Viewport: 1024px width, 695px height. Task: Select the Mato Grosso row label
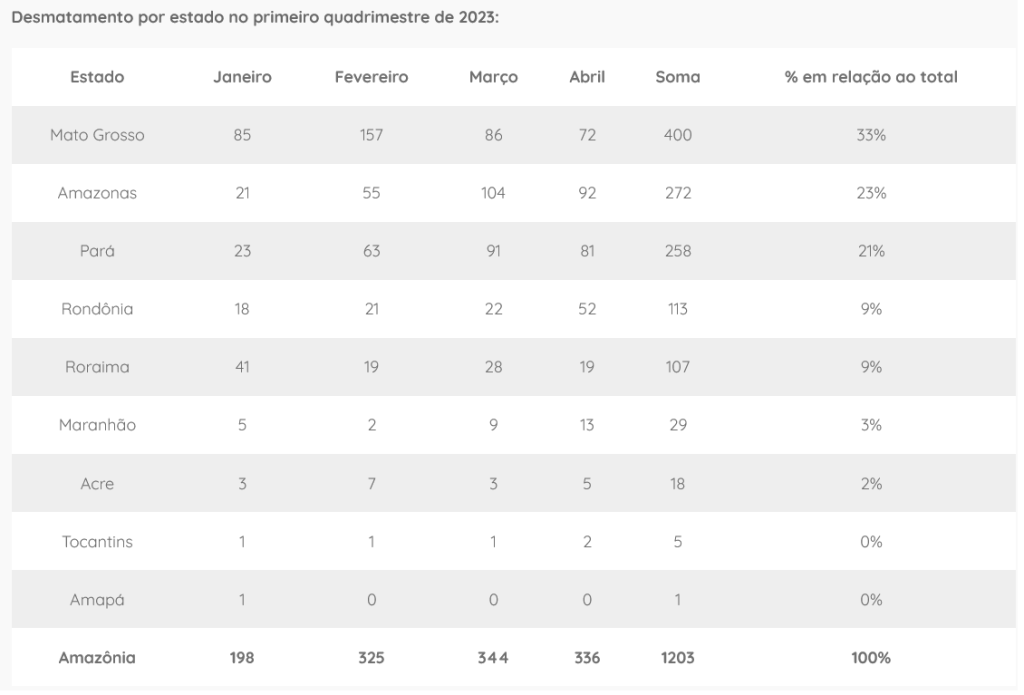97,135
